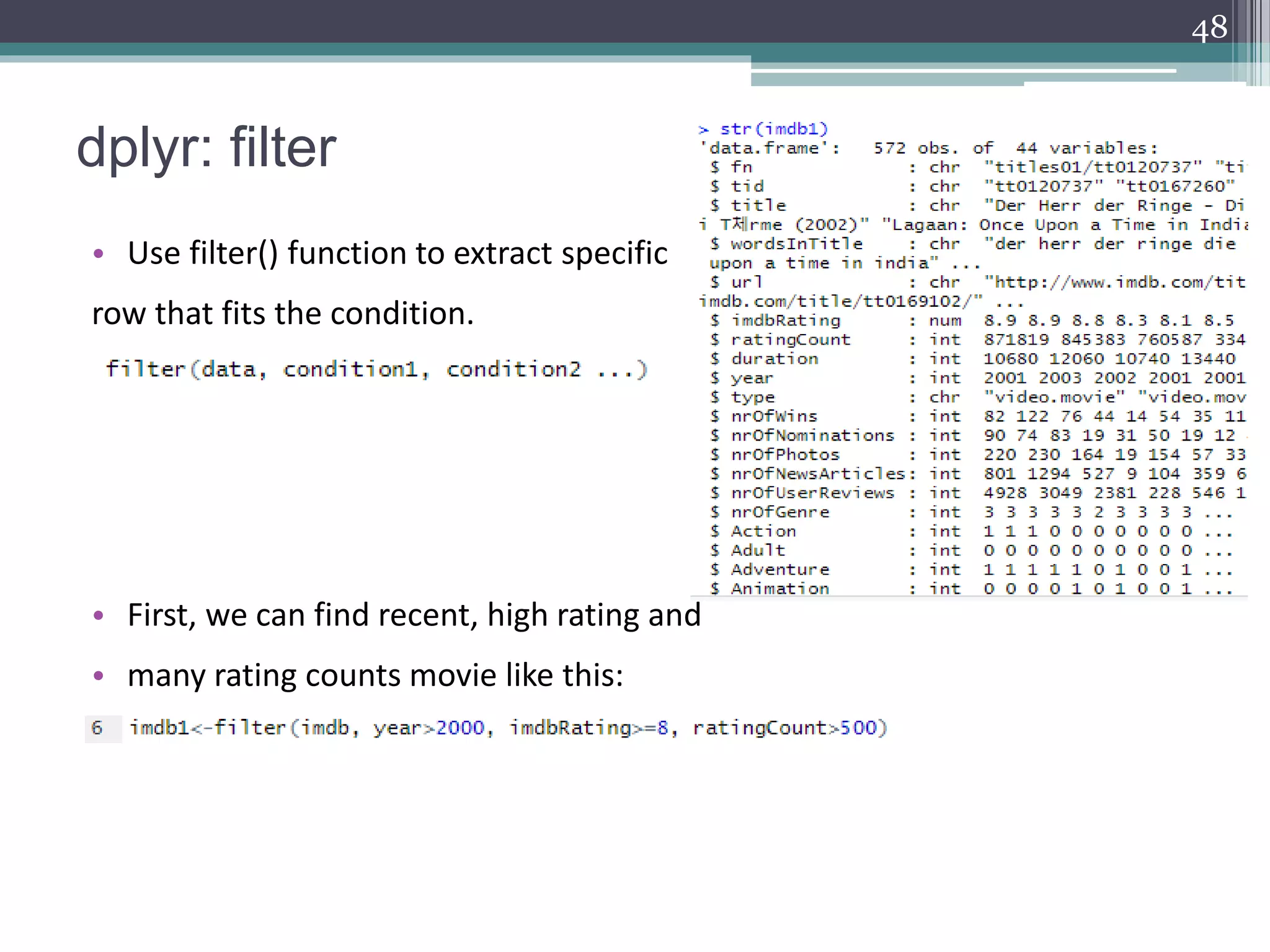Select the '$ nrOfUserReviews' variable row
This screenshot has width=1270, height=952.
coord(977,494)
